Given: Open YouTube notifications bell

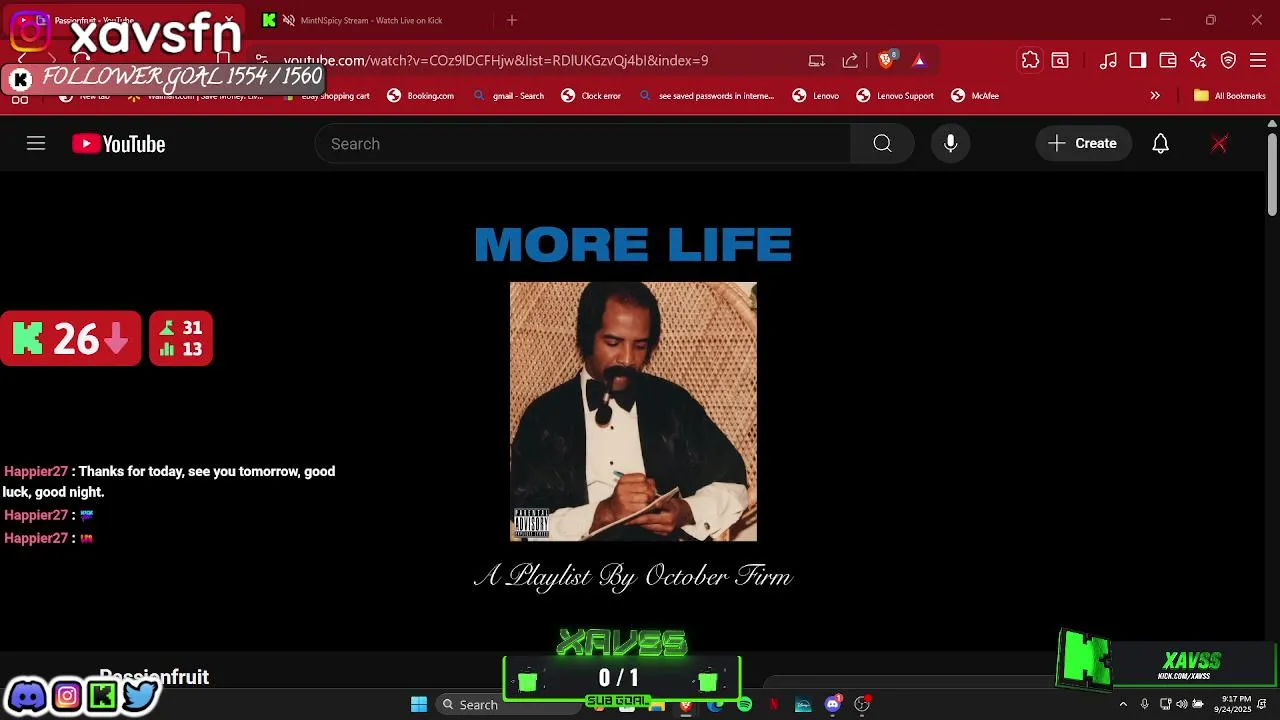Looking at the screenshot, I should 1160,144.
